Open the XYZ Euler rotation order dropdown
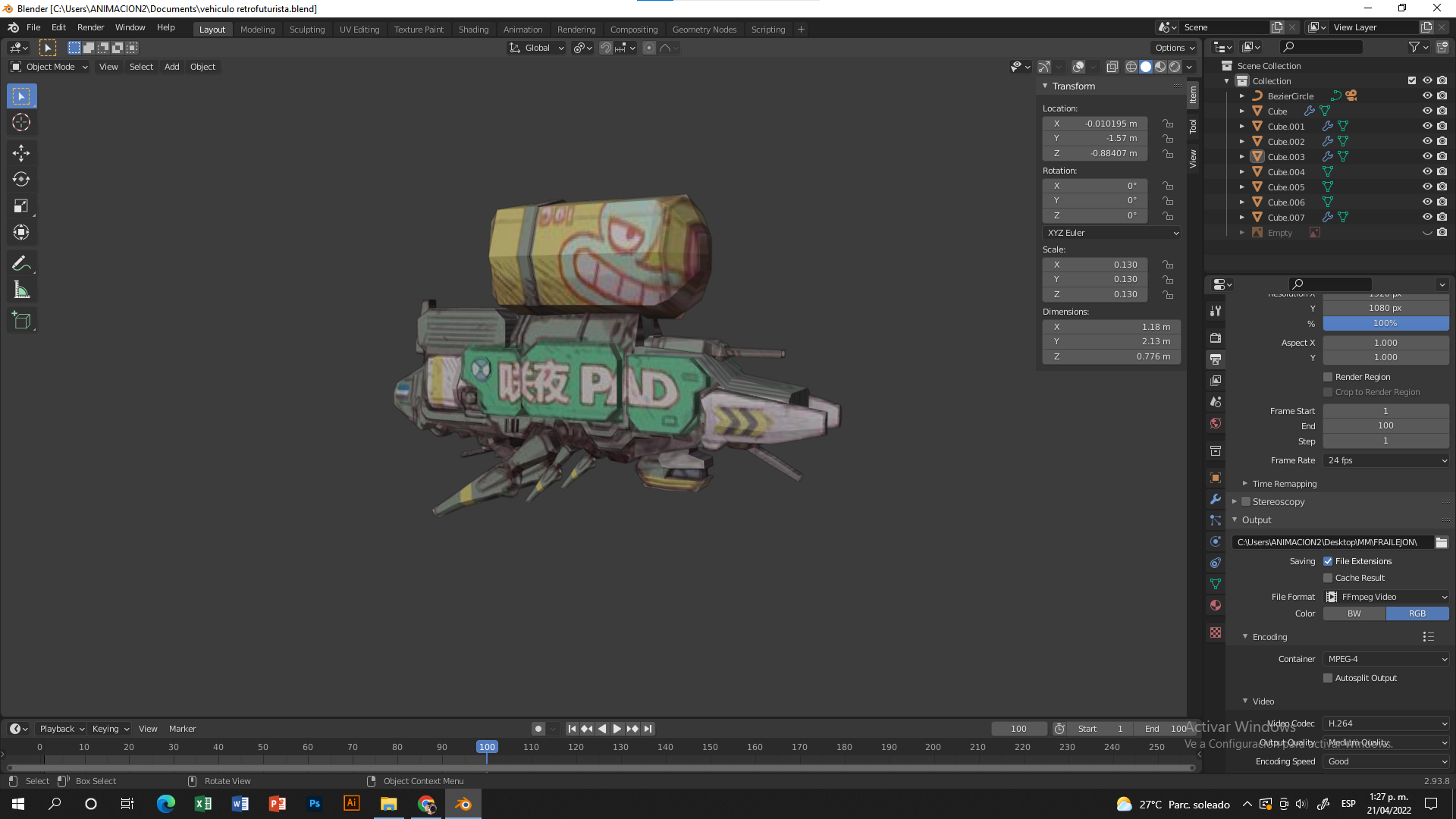The height and width of the screenshot is (819, 1456). pos(1110,233)
